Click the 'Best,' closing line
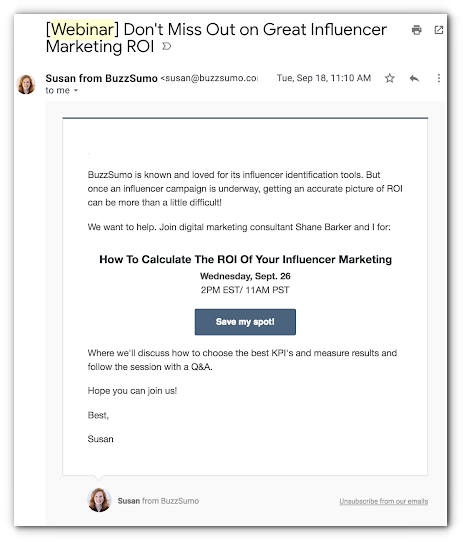This screenshot has width=463, height=542. click(98, 415)
